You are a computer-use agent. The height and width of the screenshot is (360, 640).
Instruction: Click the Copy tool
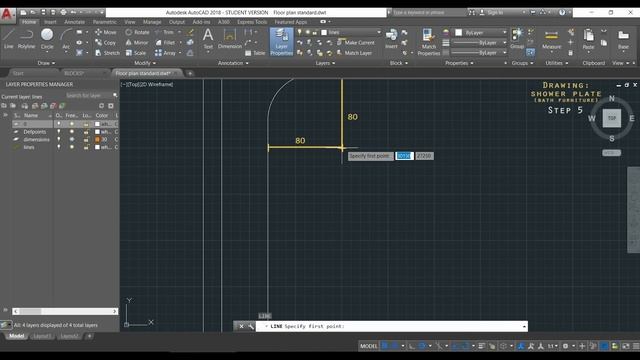click(106, 42)
